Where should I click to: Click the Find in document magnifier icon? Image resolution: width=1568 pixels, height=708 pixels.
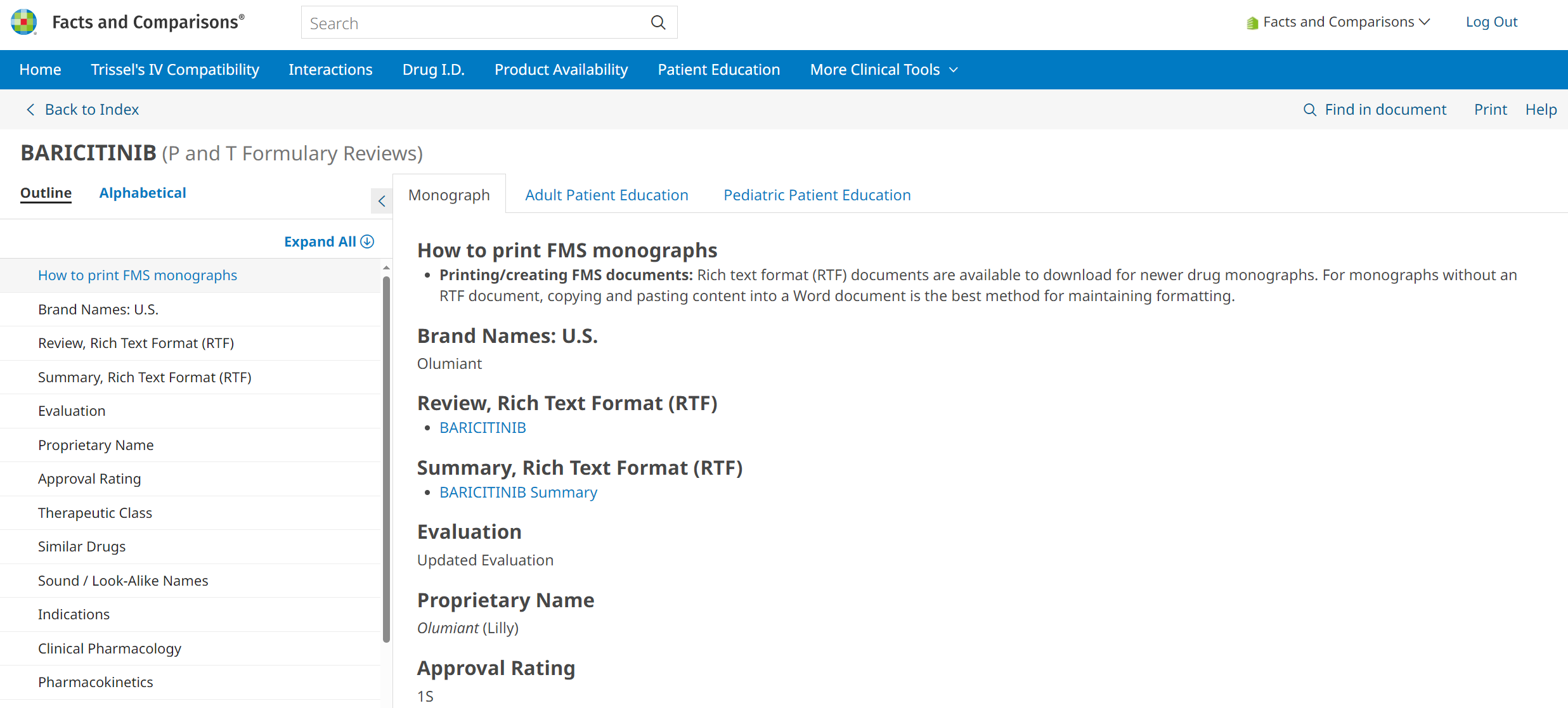point(1309,110)
